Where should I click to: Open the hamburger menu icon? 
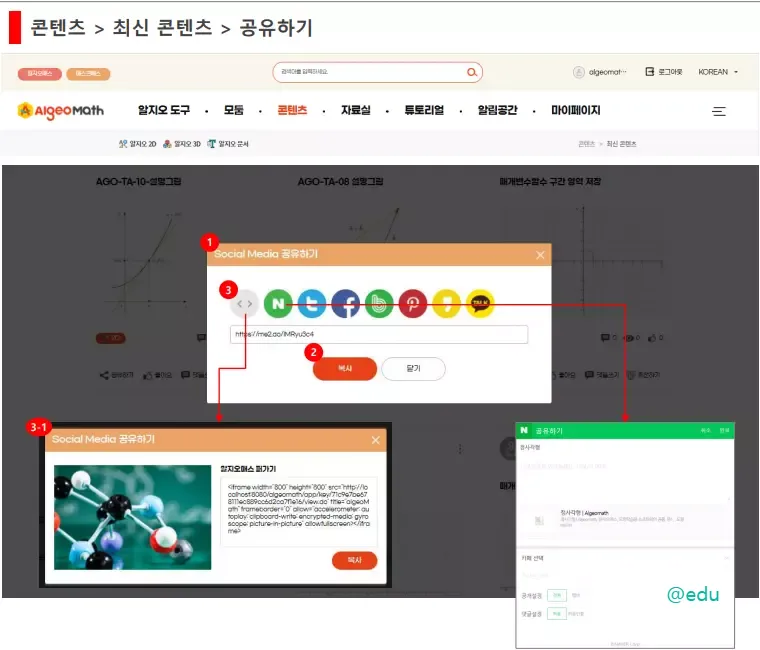(x=719, y=111)
